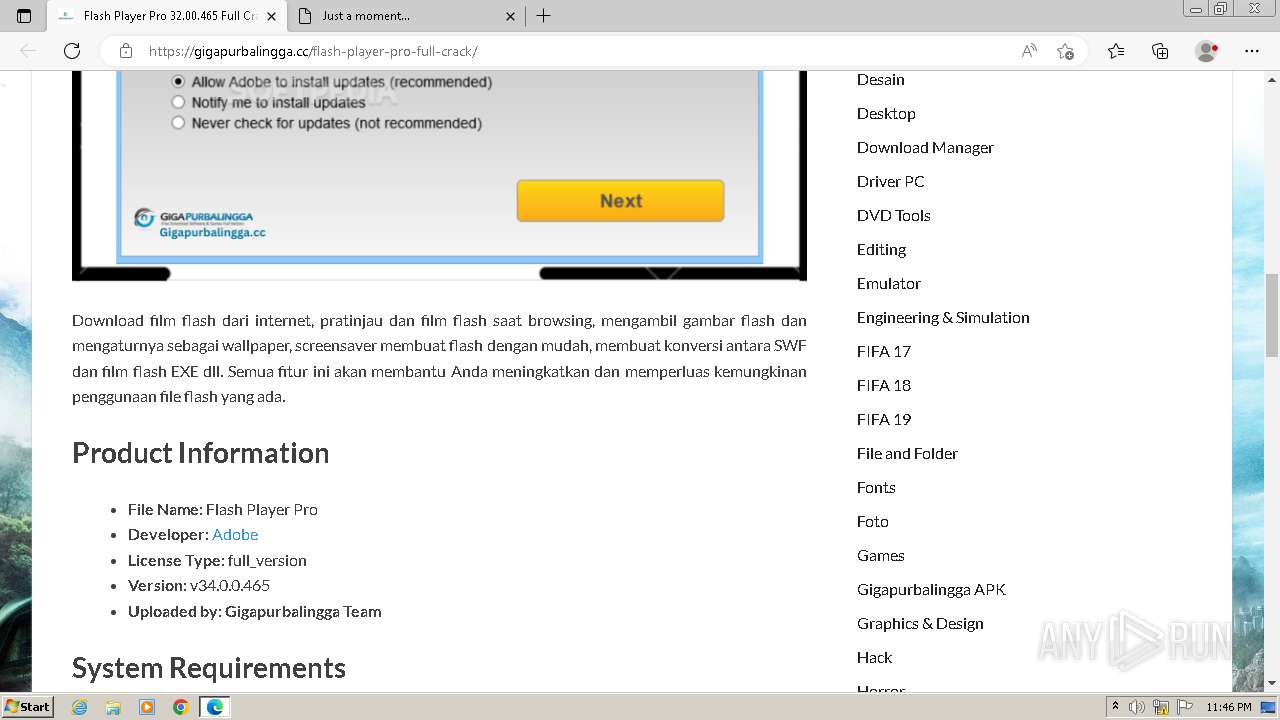Viewport: 1280px width, 720px height.
Task: Open the Desktop category
Action: coord(886,114)
